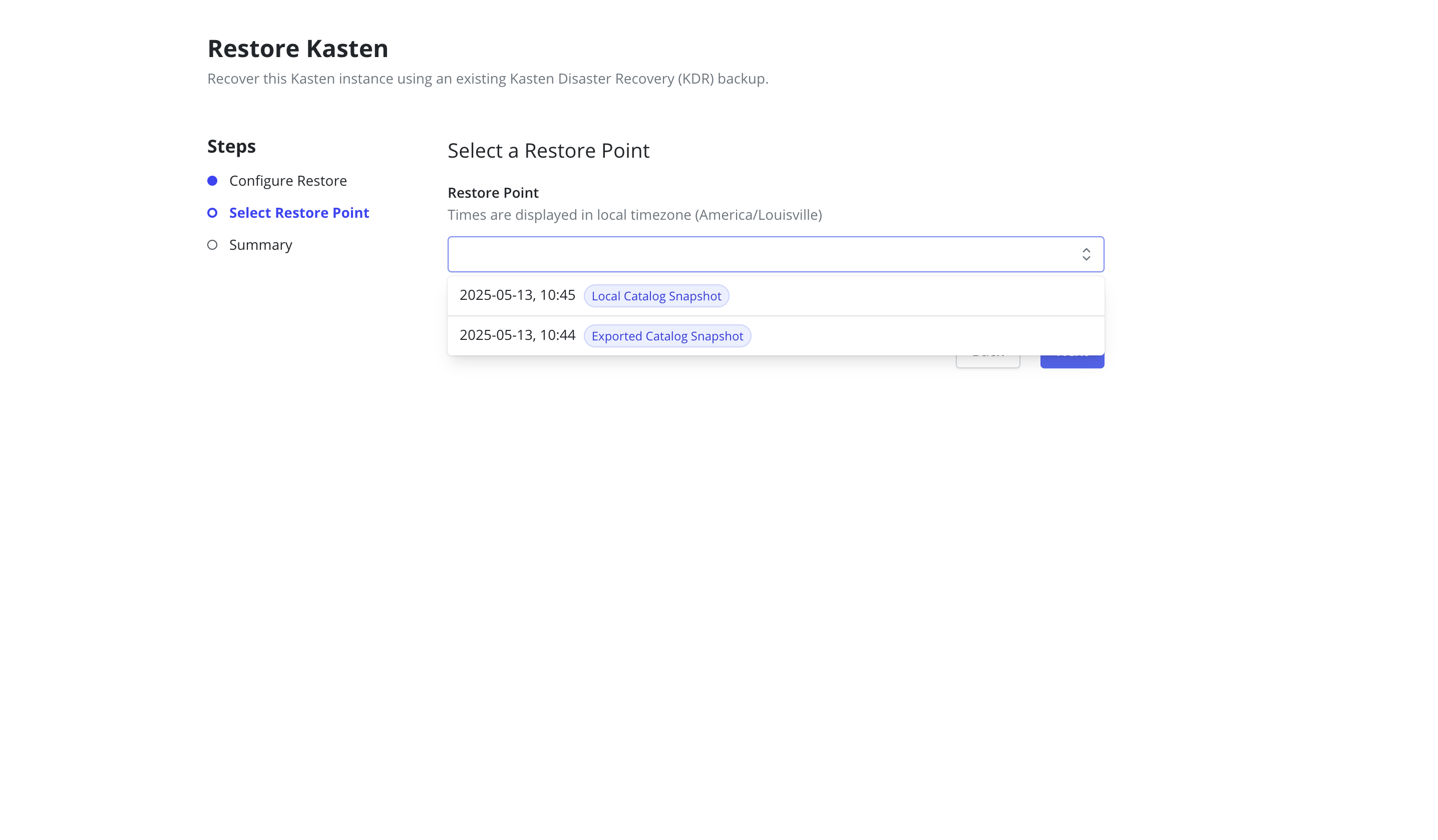
Task: Open the Restore Point combo box input
Action: [776, 254]
